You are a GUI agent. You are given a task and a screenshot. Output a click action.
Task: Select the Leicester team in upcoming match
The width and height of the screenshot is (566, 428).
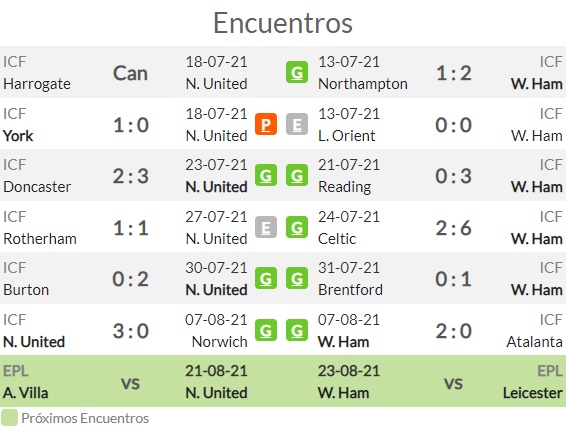tap(533, 393)
